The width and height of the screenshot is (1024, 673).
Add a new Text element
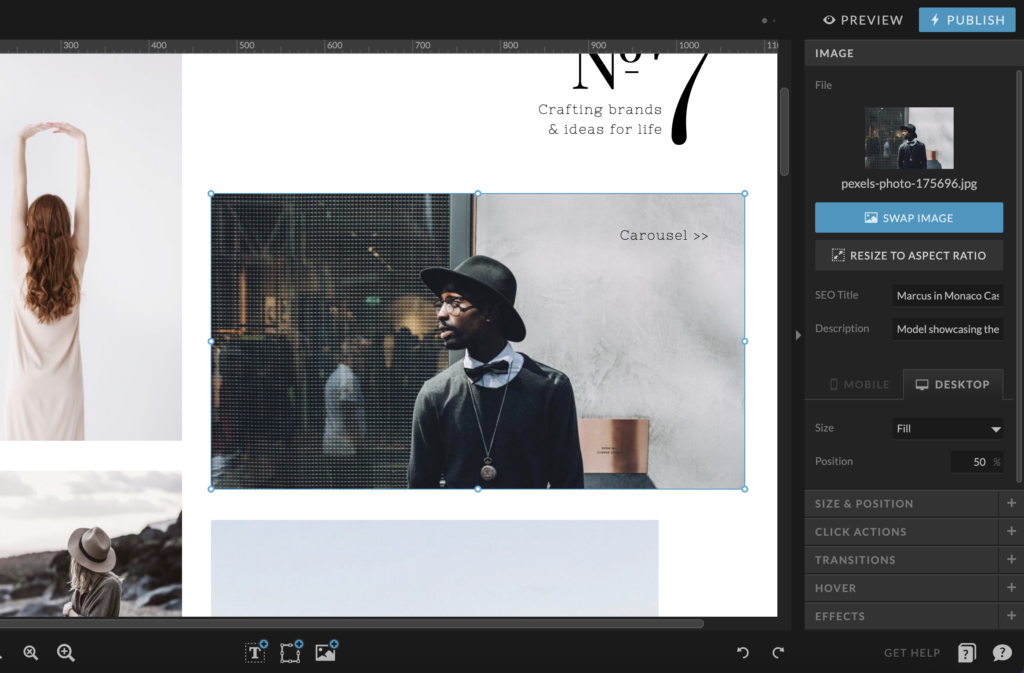(x=255, y=652)
